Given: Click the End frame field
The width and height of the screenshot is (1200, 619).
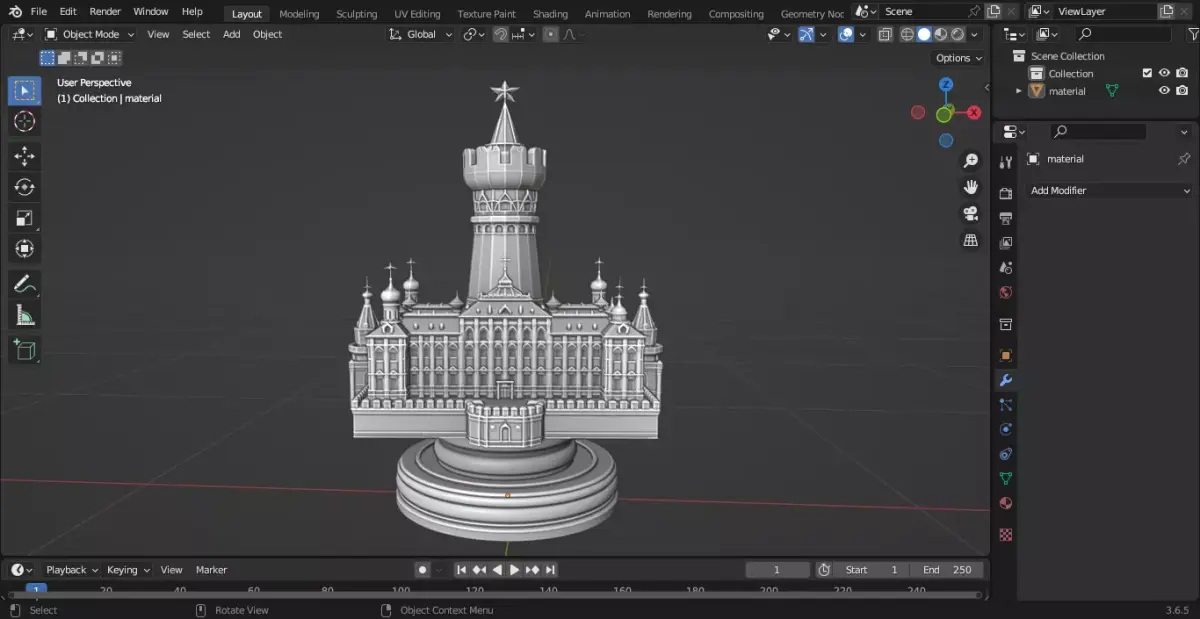Looking at the screenshot, I should click(948, 570).
